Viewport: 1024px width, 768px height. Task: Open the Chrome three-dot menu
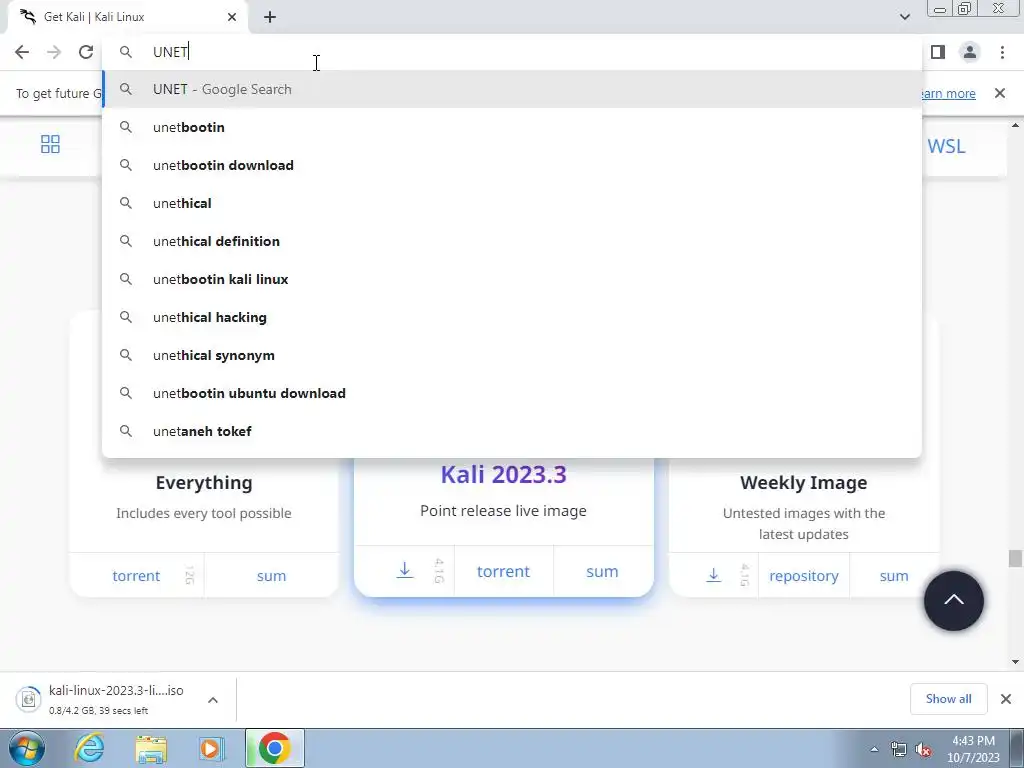click(1002, 52)
